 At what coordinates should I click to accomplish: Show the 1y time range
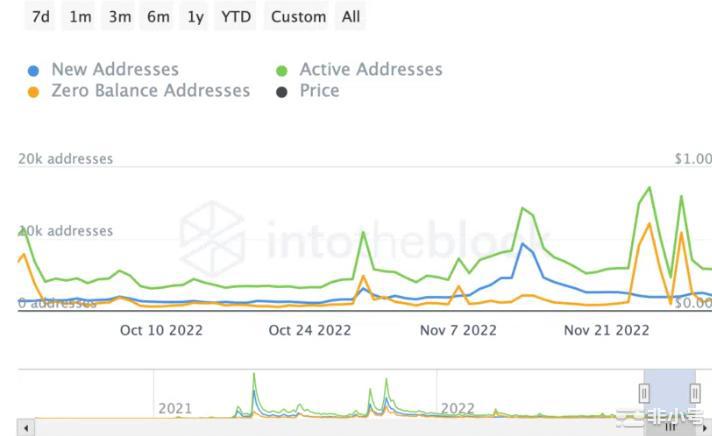tap(195, 16)
